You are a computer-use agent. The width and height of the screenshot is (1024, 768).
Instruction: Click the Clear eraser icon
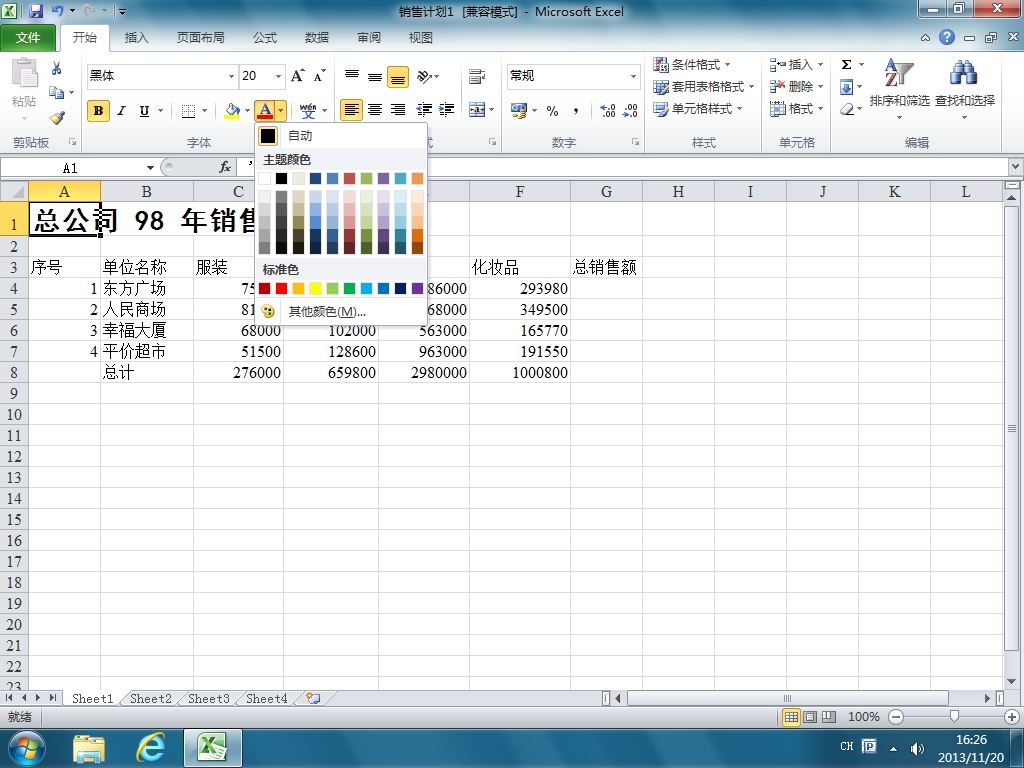(x=847, y=109)
